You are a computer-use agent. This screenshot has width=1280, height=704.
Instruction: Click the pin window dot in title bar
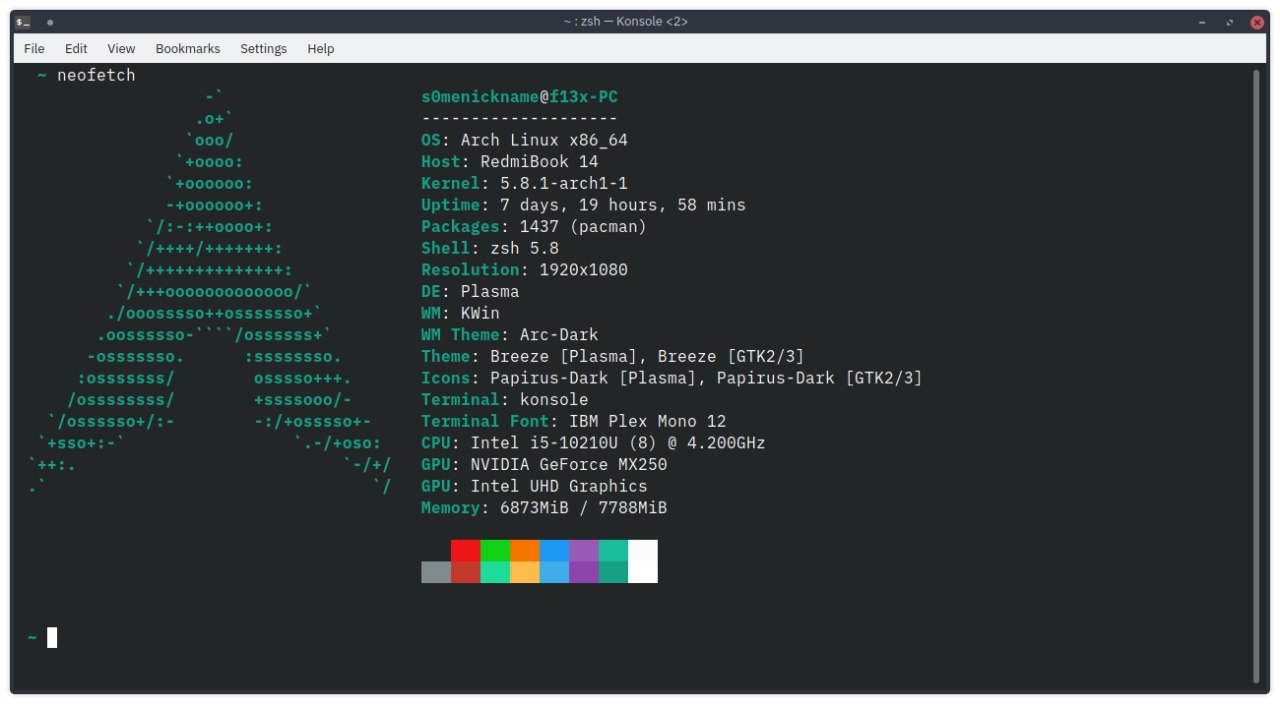point(50,21)
